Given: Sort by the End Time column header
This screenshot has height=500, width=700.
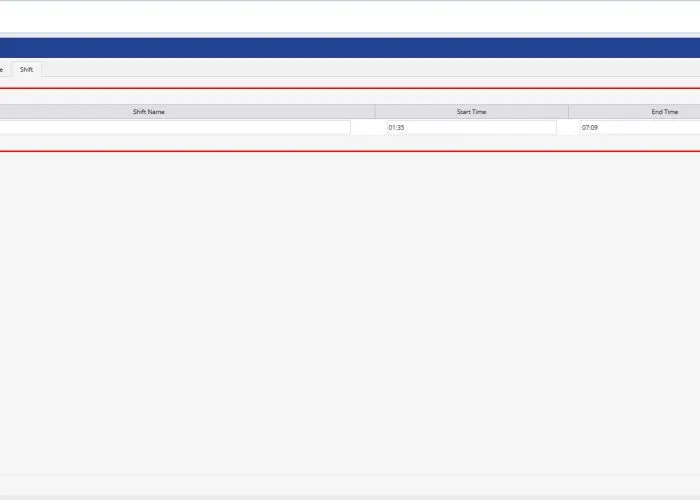Looking at the screenshot, I should click(x=664, y=112).
